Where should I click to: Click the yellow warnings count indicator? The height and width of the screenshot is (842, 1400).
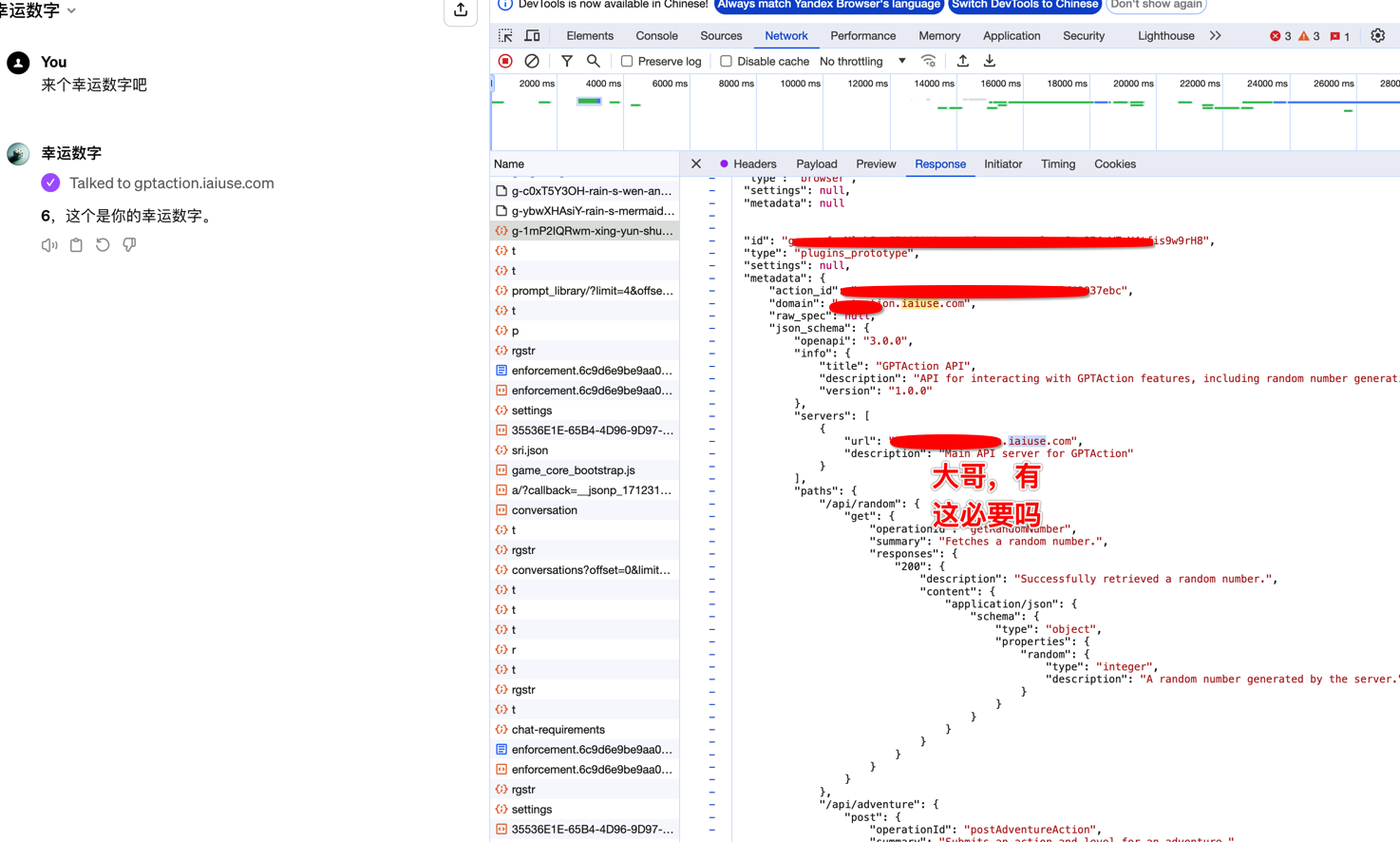click(1310, 36)
